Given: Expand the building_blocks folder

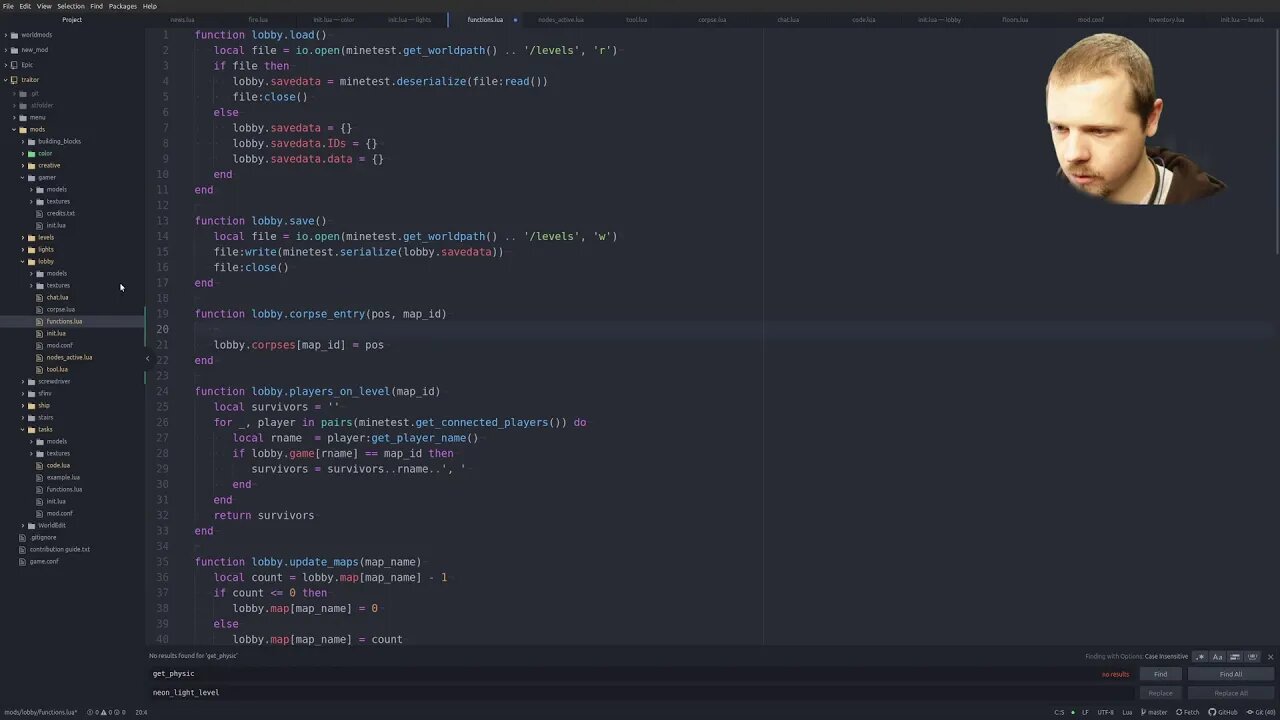Looking at the screenshot, I should tap(23, 141).
